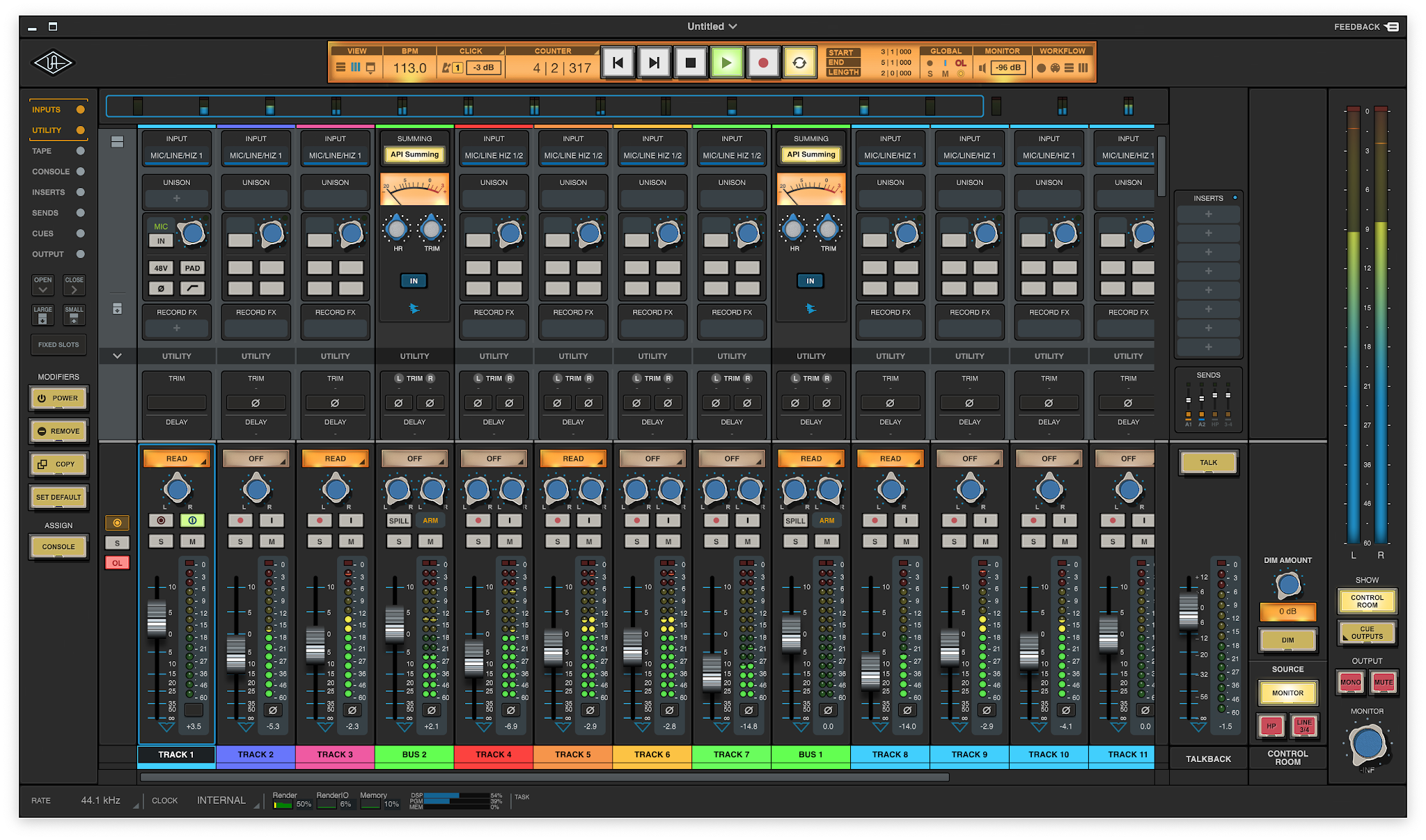
Task: Open the Track 1 READ automation dropdown
Action: [x=177, y=459]
